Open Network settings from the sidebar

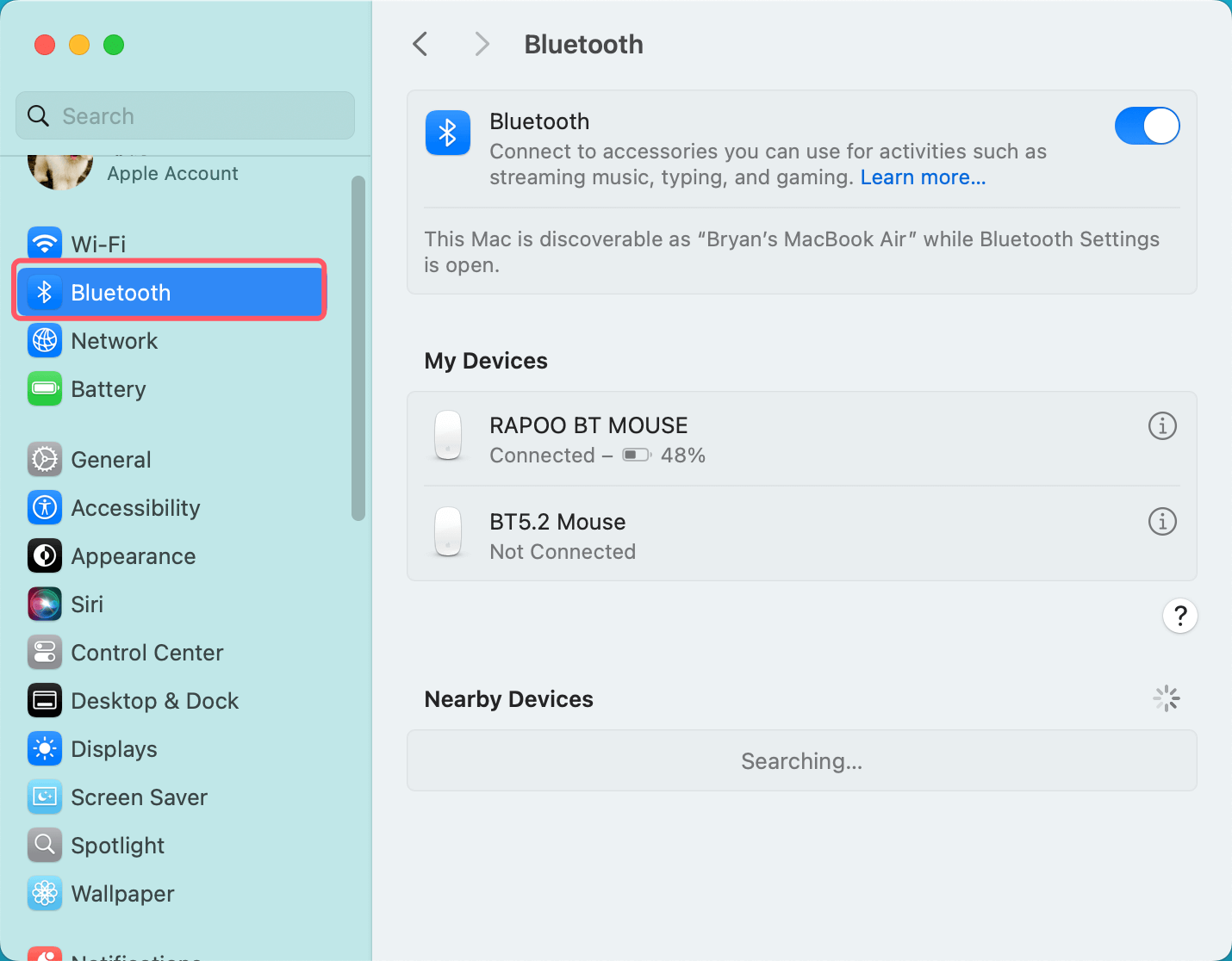(x=44, y=340)
